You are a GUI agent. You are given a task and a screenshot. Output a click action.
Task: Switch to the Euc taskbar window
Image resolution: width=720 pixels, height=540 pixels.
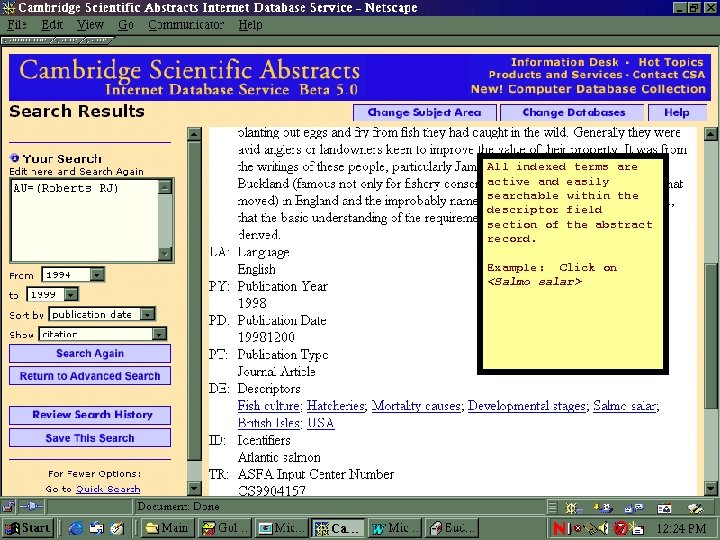(453, 528)
